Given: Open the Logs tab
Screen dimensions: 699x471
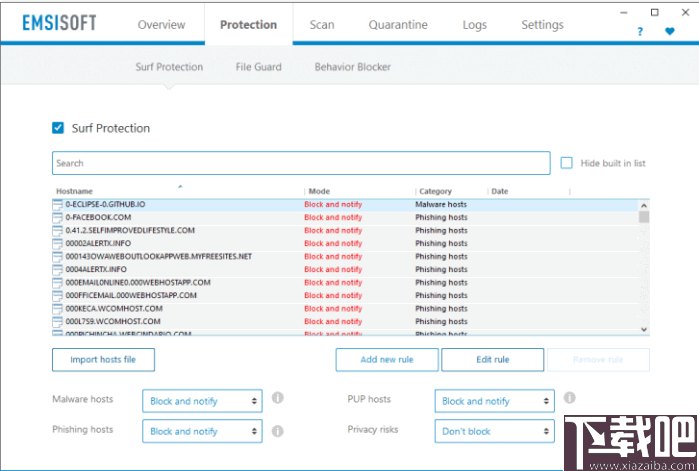Looking at the screenshot, I should coord(475,25).
